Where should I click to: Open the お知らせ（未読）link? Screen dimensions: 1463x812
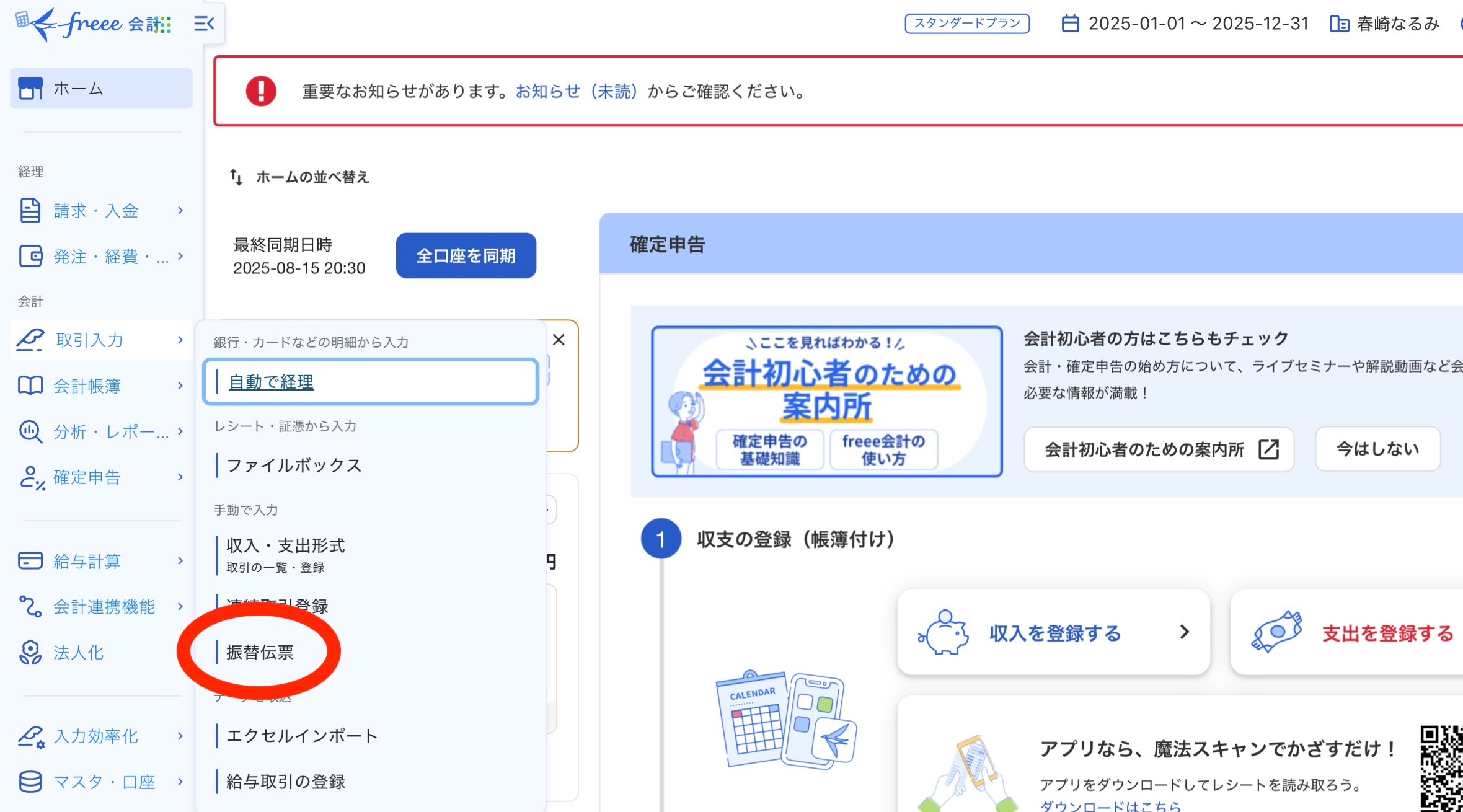pyautogui.click(x=577, y=92)
